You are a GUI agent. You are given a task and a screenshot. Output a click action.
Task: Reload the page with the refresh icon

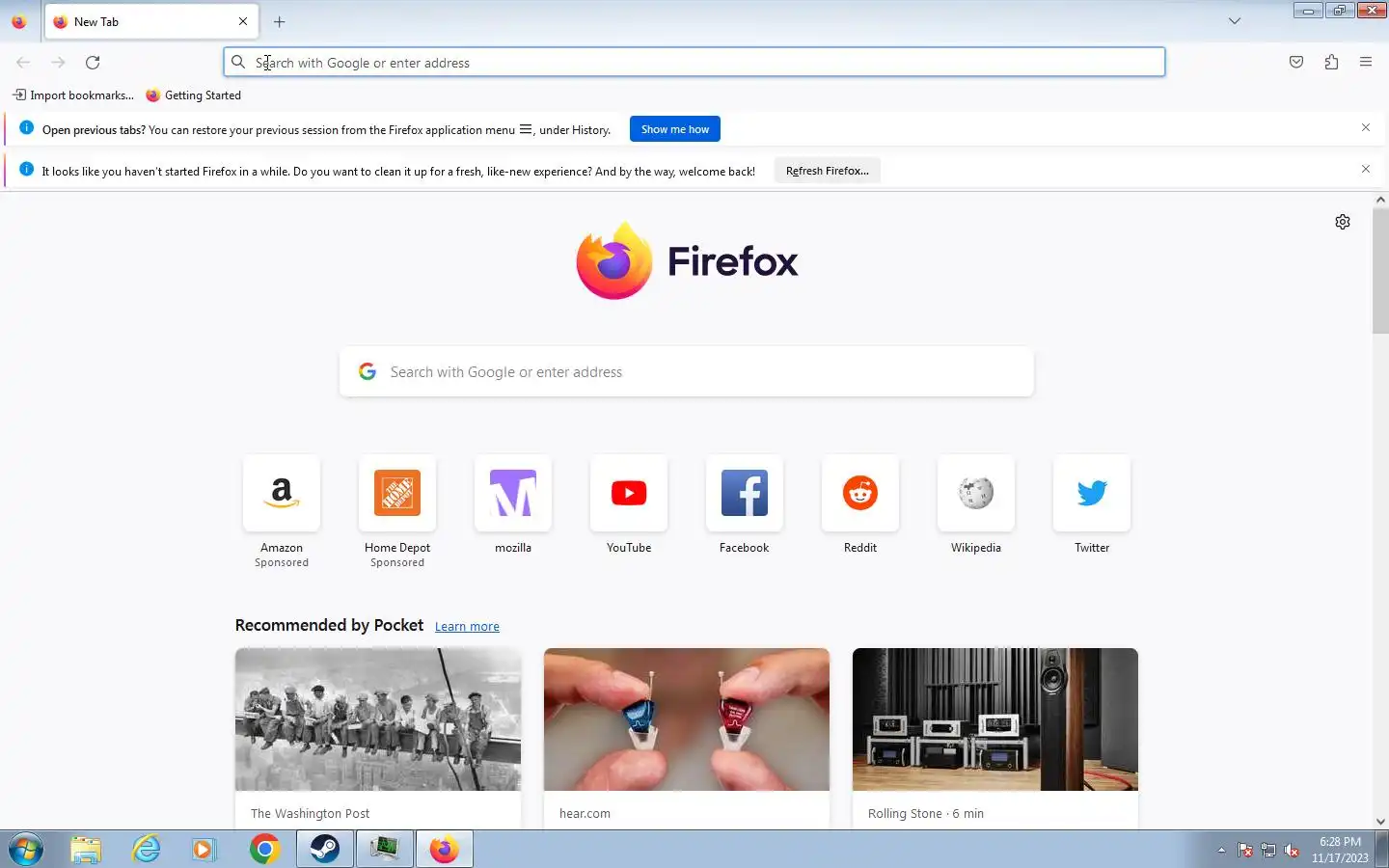click(93, 63)
